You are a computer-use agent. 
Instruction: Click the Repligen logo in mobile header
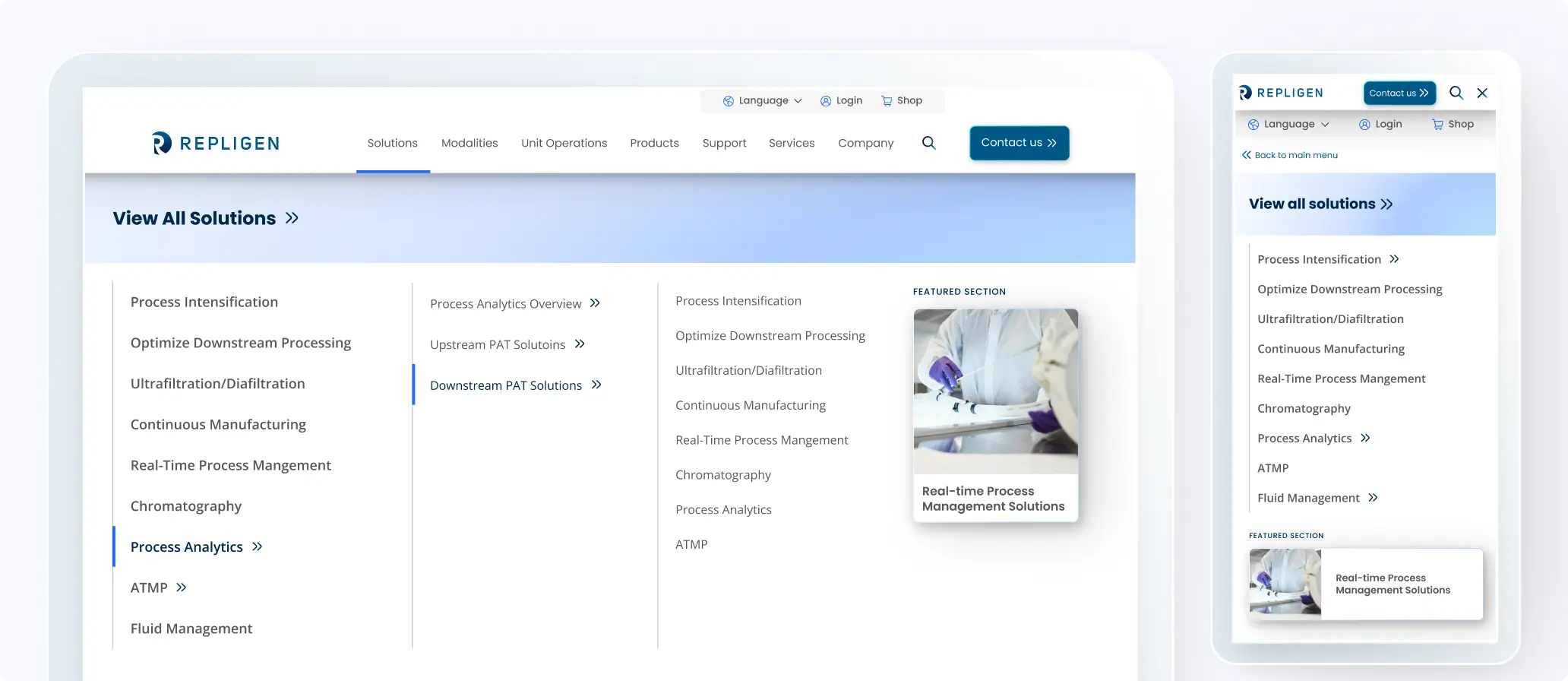click(1281, 93)
